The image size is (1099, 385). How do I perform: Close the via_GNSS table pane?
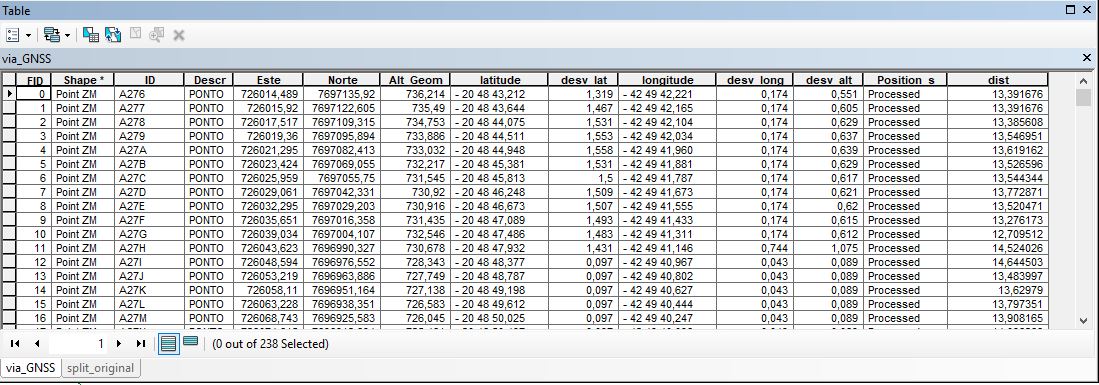(x=1087, y=58)
